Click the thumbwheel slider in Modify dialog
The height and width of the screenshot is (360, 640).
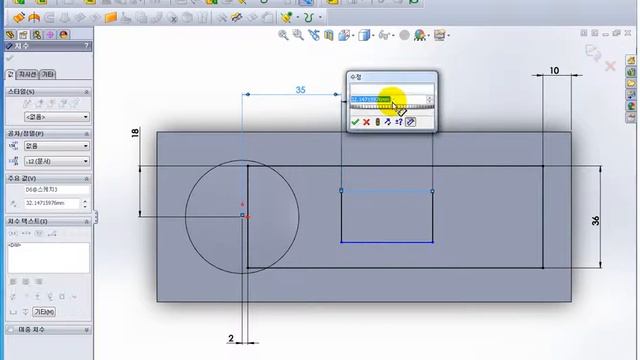click(392, 107)
